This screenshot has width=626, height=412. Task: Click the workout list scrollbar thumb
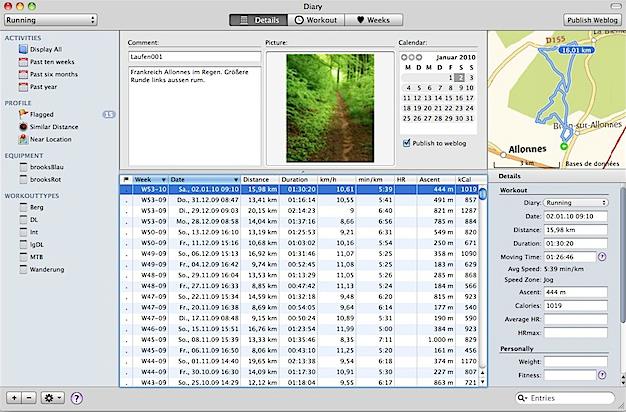click(483, 194)
